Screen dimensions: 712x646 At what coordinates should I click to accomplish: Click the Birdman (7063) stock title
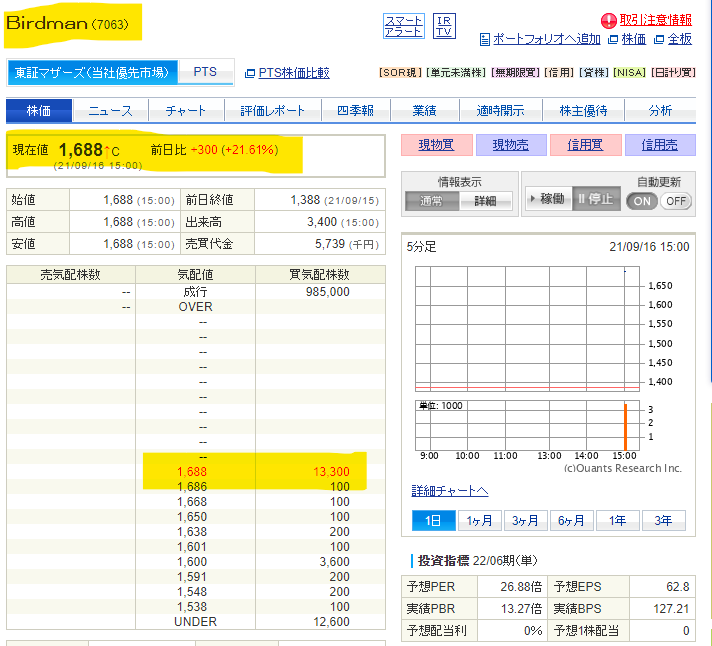(x=67, y=23)
